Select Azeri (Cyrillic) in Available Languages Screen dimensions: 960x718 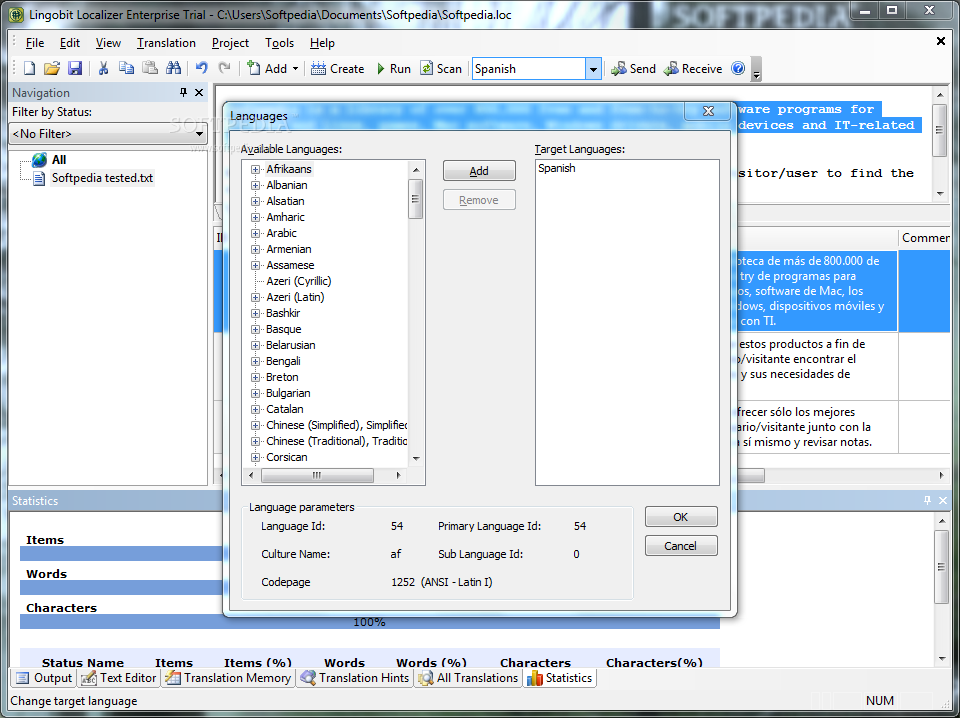coord(299,281)
